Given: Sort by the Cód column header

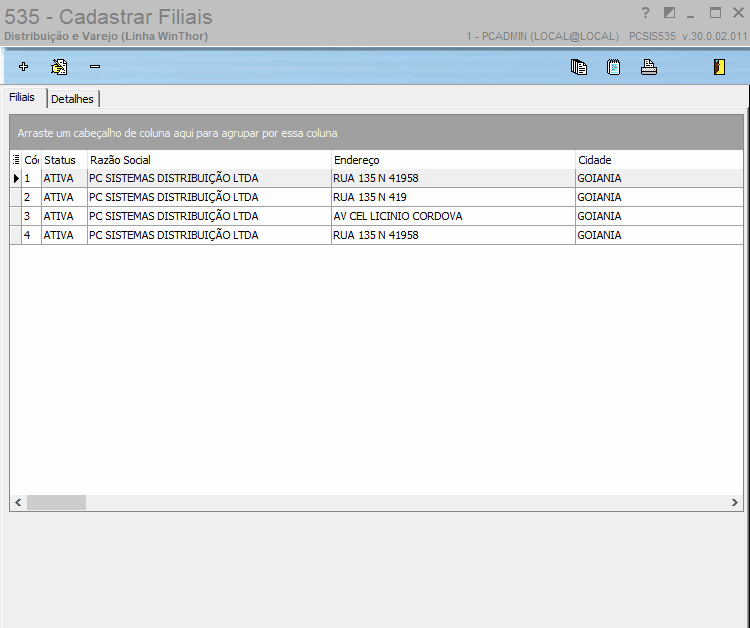Looking at the screenshot, I should 32,160.
